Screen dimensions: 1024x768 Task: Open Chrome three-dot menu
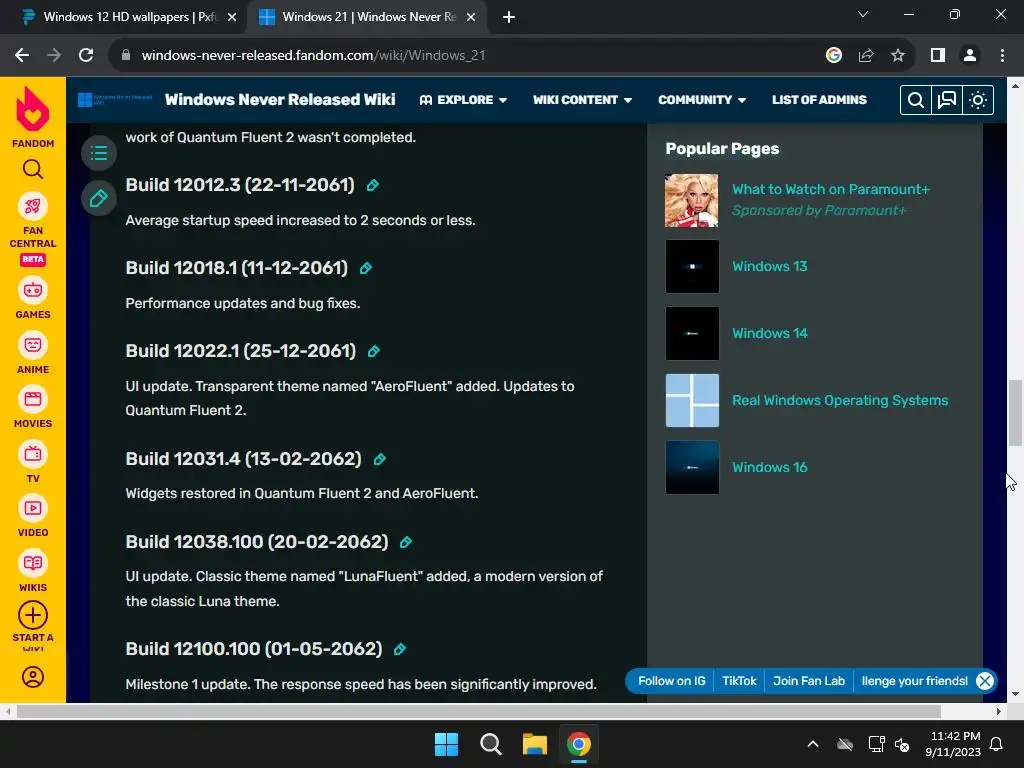point(1002,56)
